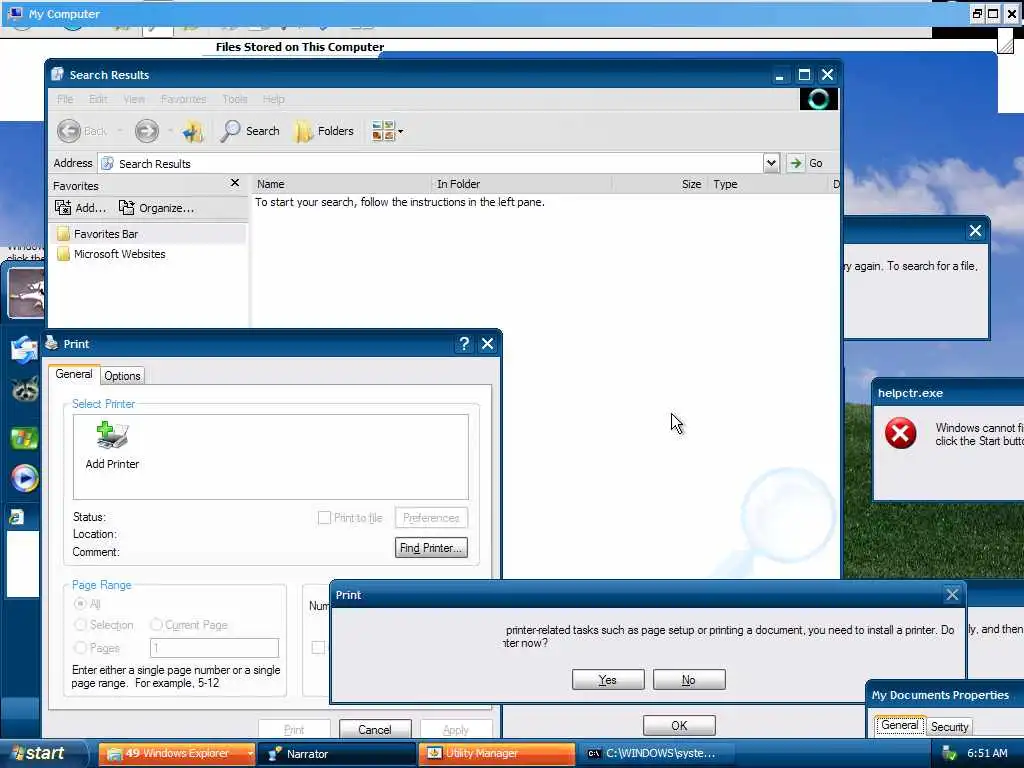This screenshot has height=768, width=1024.
Task: Click the Go arrow button
Action: (x=795, y=163)
